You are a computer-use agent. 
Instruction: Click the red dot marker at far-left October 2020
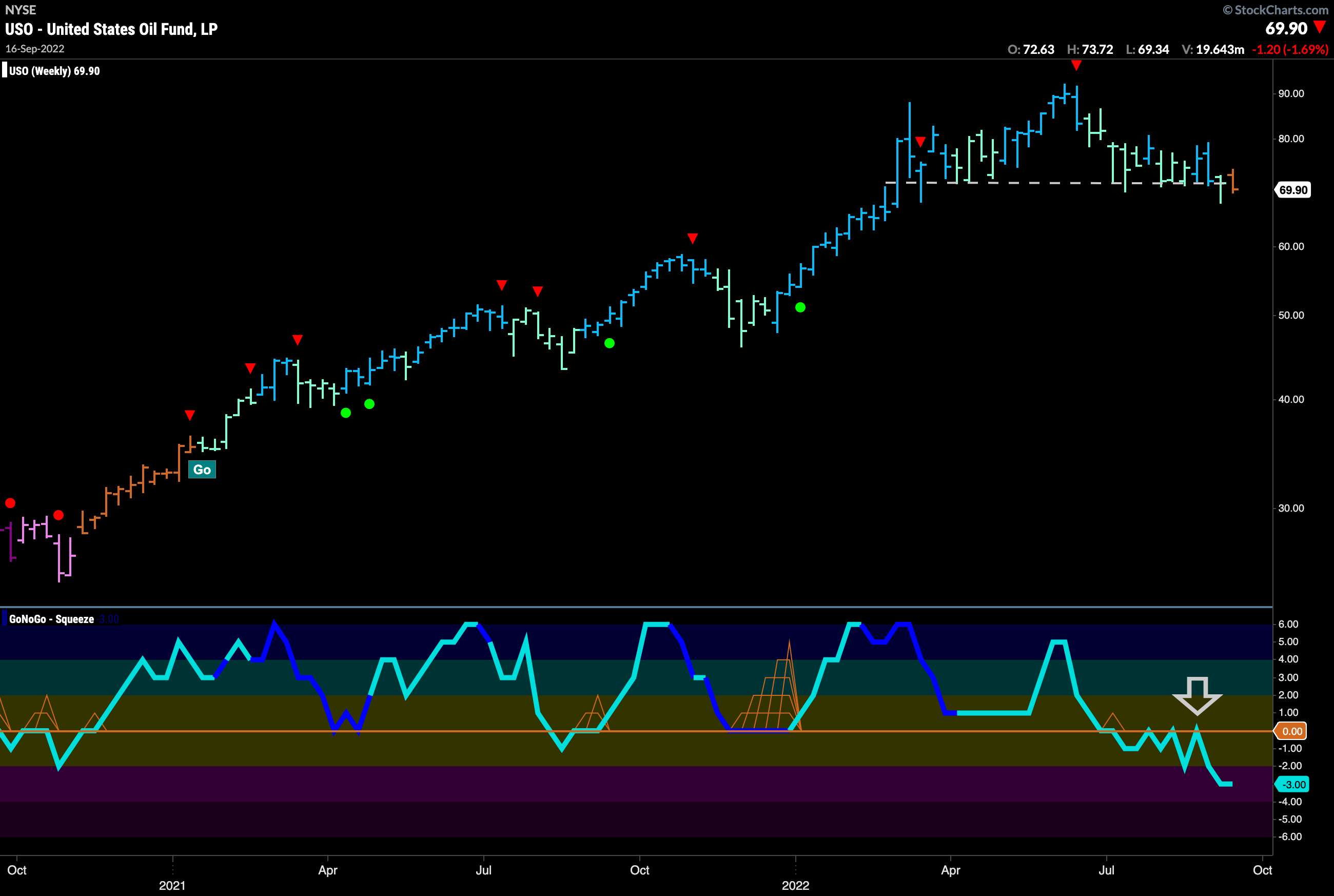point(10,503)
